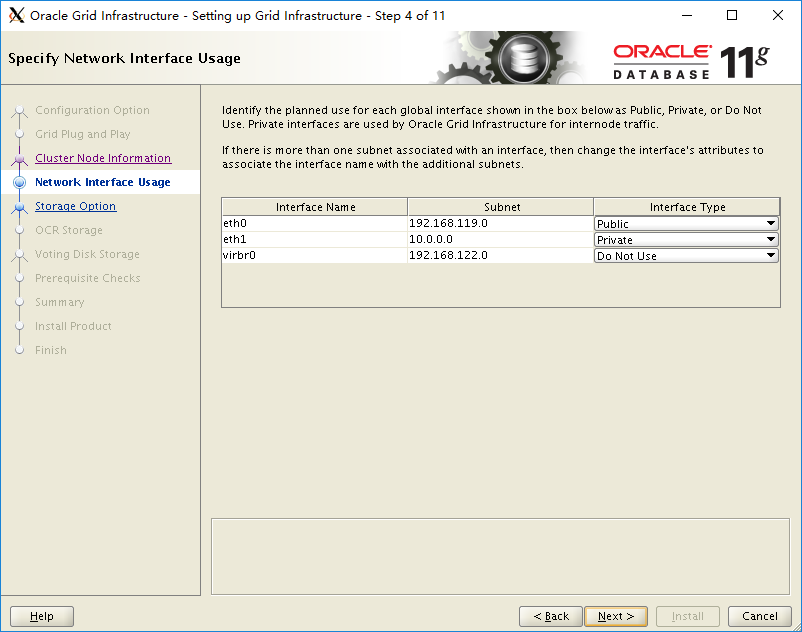The height and width of the screenshot is (632, 802).
Task: Open the eth0 Interface Type dropdown
Action: point(686,223)
